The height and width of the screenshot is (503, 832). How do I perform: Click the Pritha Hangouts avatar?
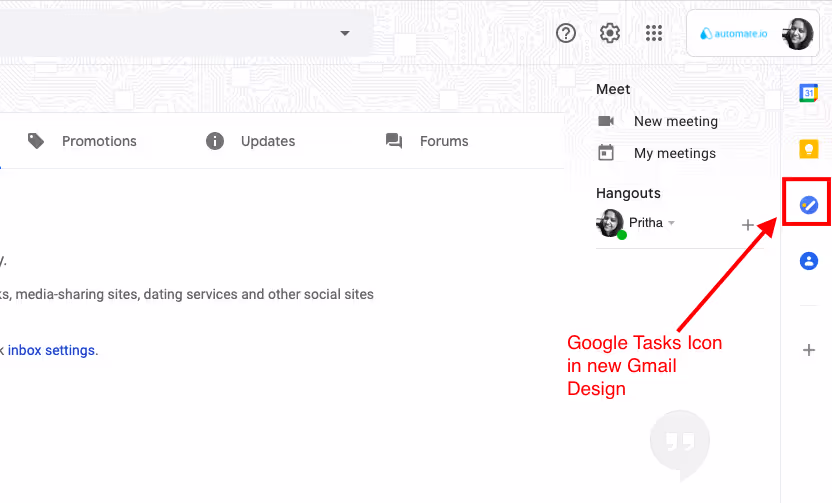610,223
